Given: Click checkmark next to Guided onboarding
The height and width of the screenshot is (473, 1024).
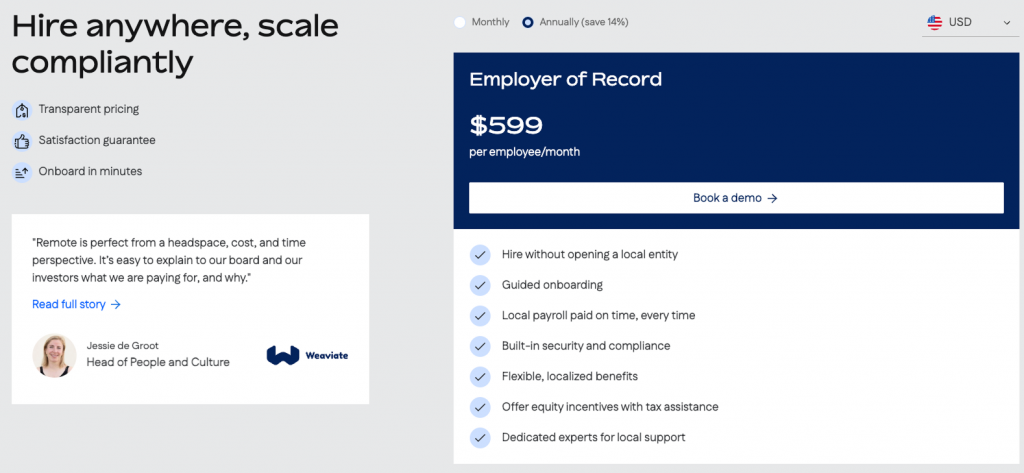Looking at the screenshot, I should point(480,285).
